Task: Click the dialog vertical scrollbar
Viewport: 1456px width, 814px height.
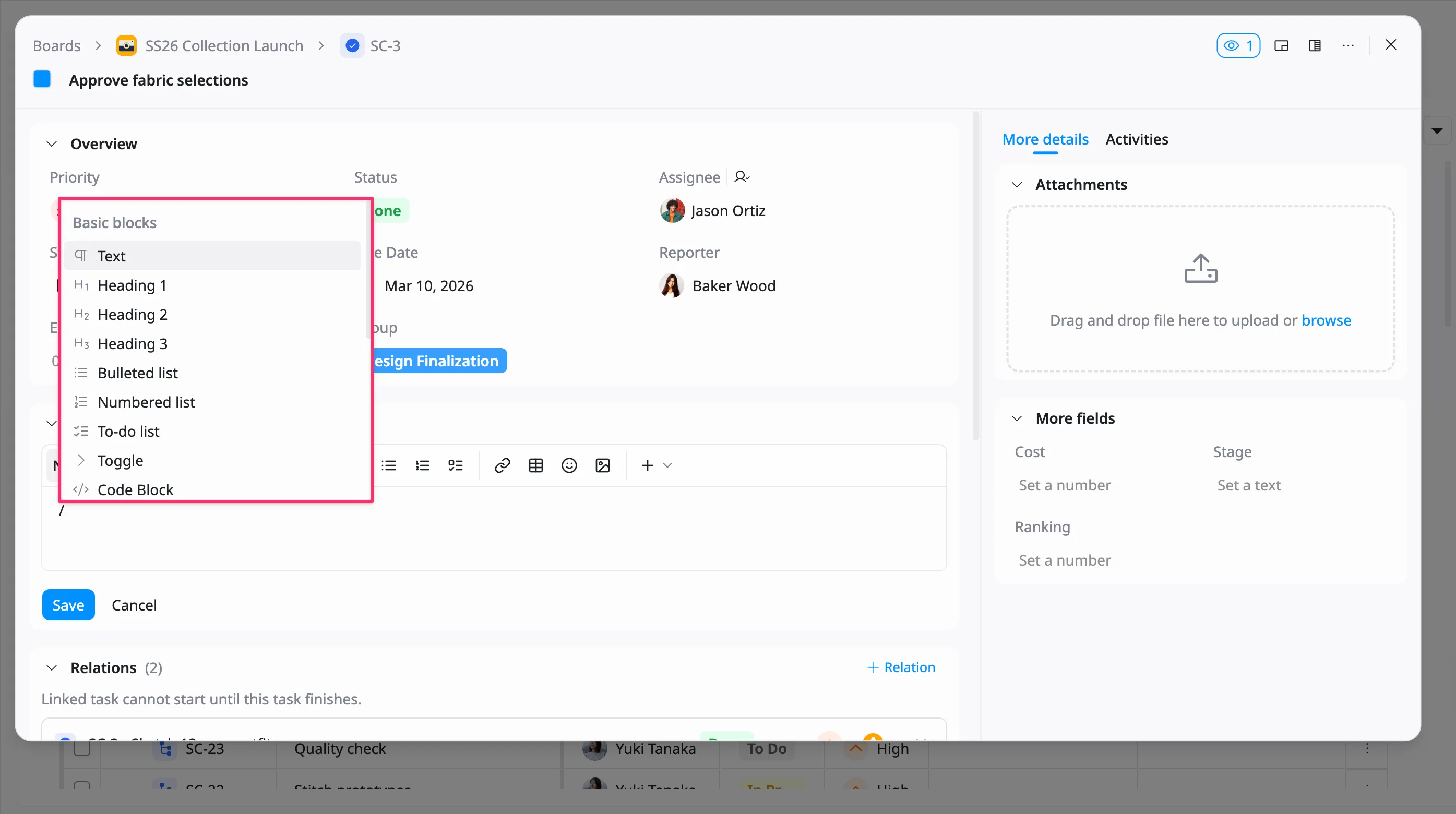Action: [x=975, y=276]
